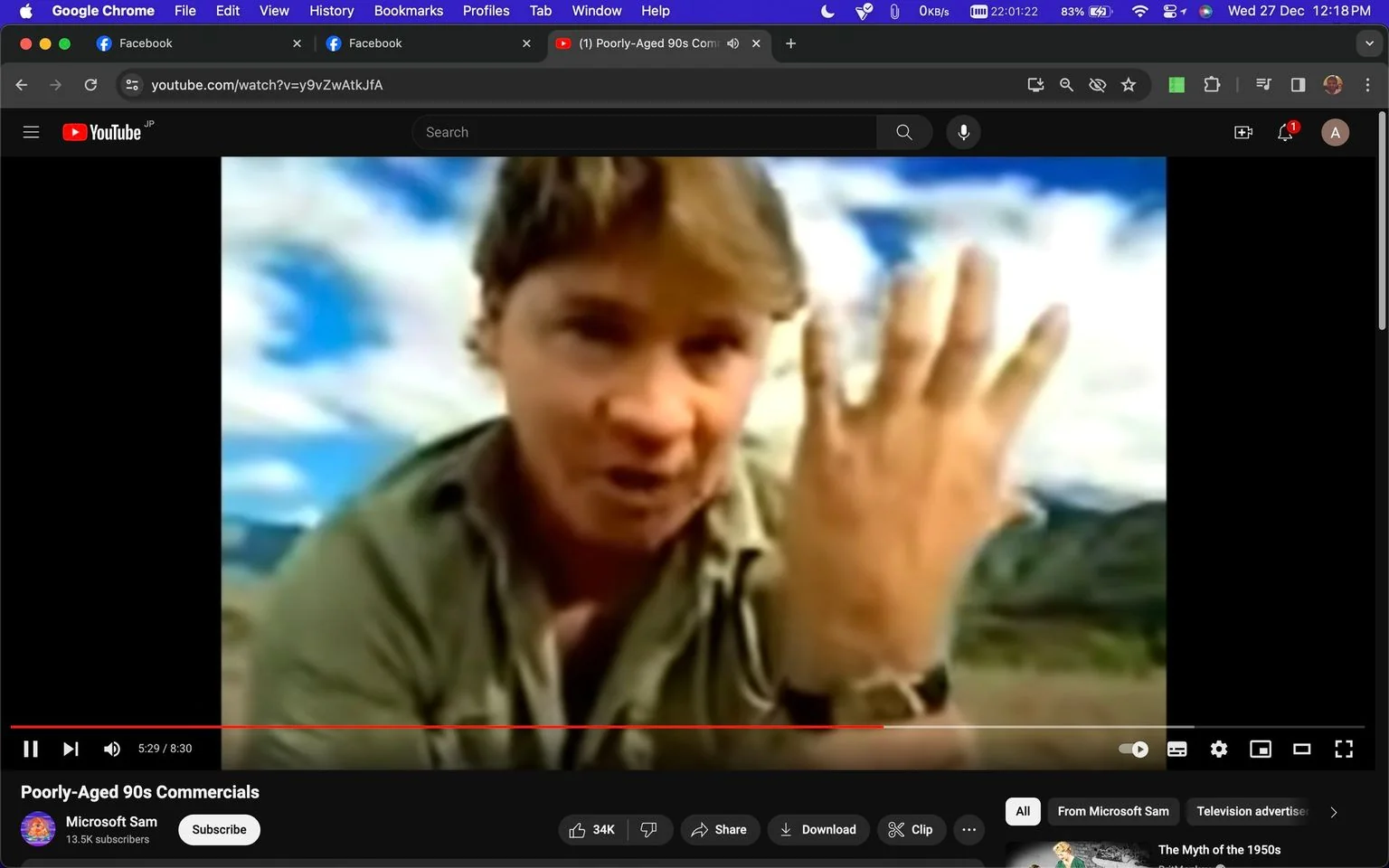This screenshot has width=1389, height=868.
Task: Open the account avatar menu
Action: (x=1335, y=132)
